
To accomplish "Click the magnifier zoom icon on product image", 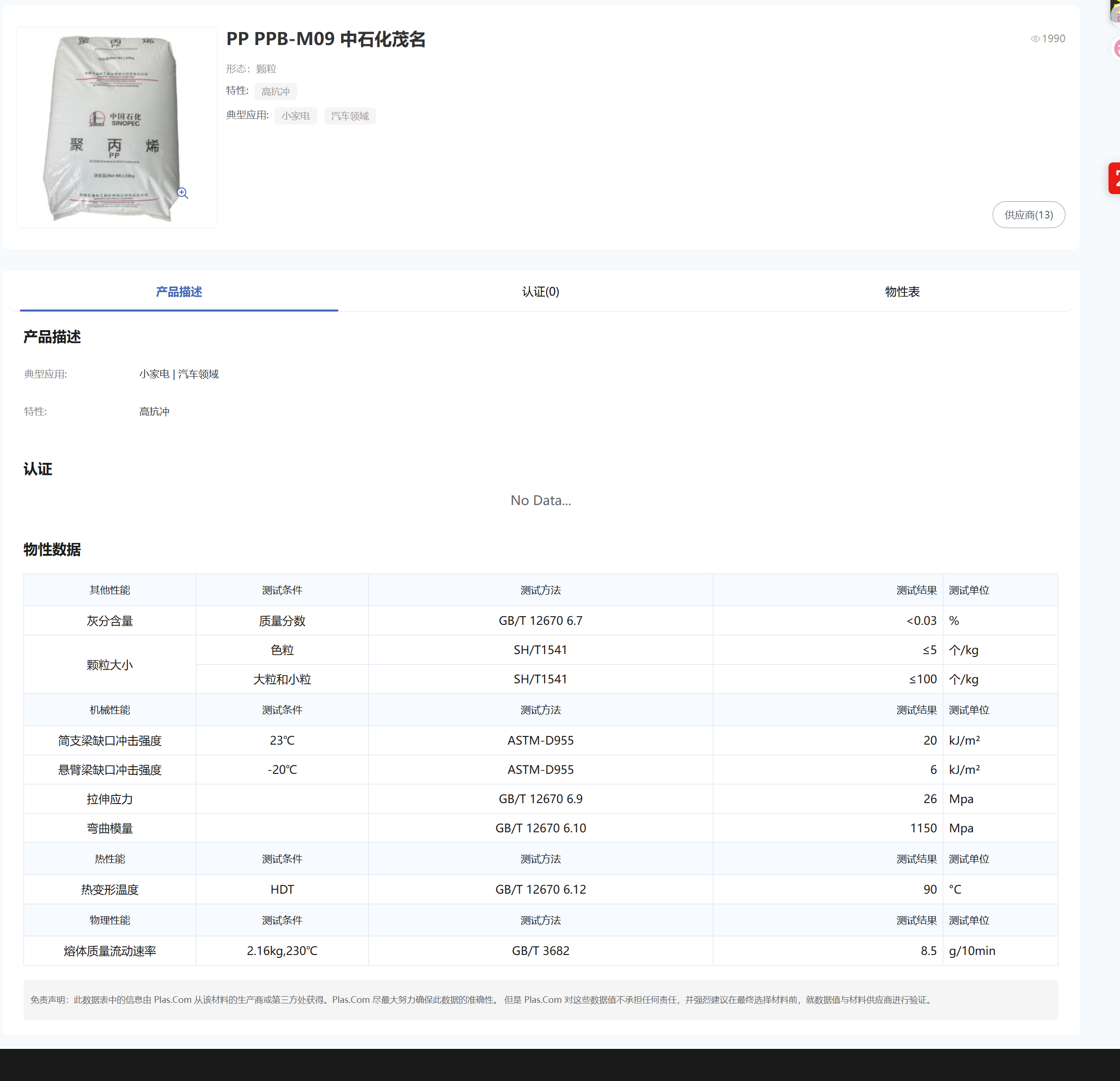I will pyautogui.click(x=183, y=193).
